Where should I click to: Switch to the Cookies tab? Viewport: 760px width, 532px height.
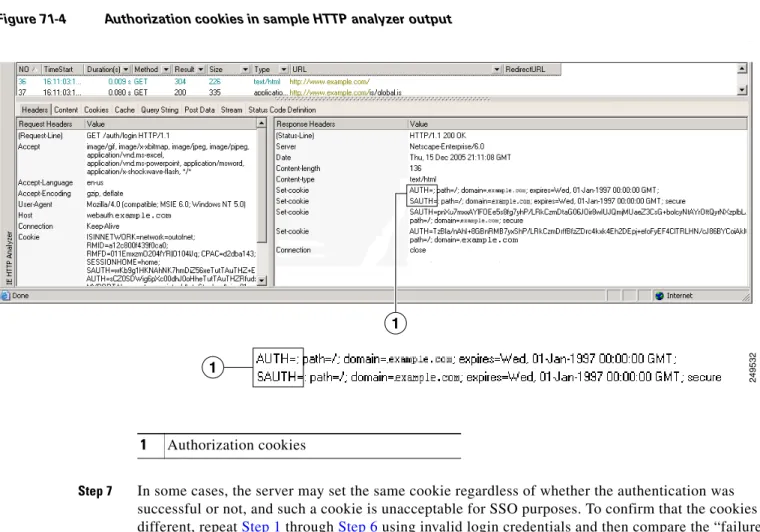point(96,110)
